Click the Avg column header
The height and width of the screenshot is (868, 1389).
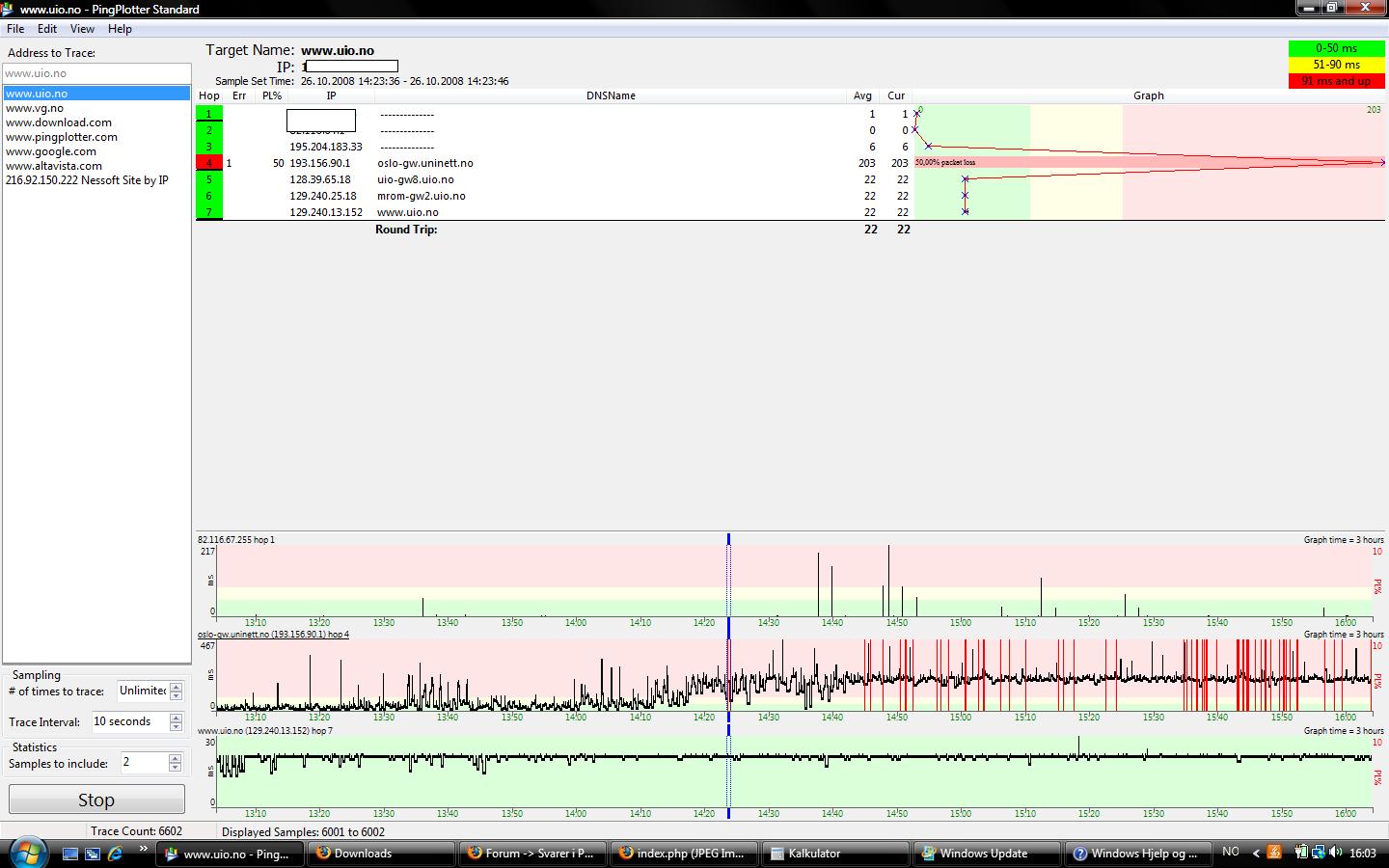pos(862,95)
